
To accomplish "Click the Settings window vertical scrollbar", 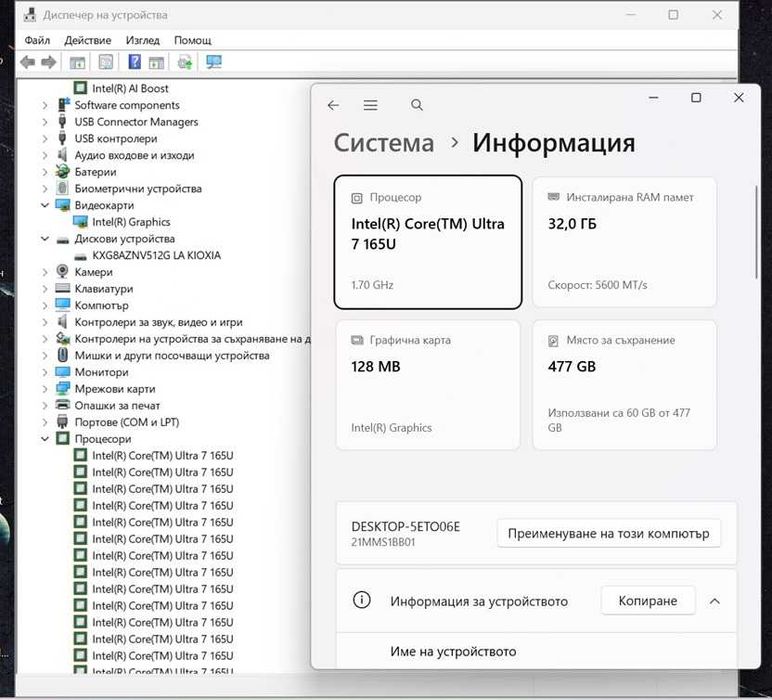I will (x=756, y=232).
